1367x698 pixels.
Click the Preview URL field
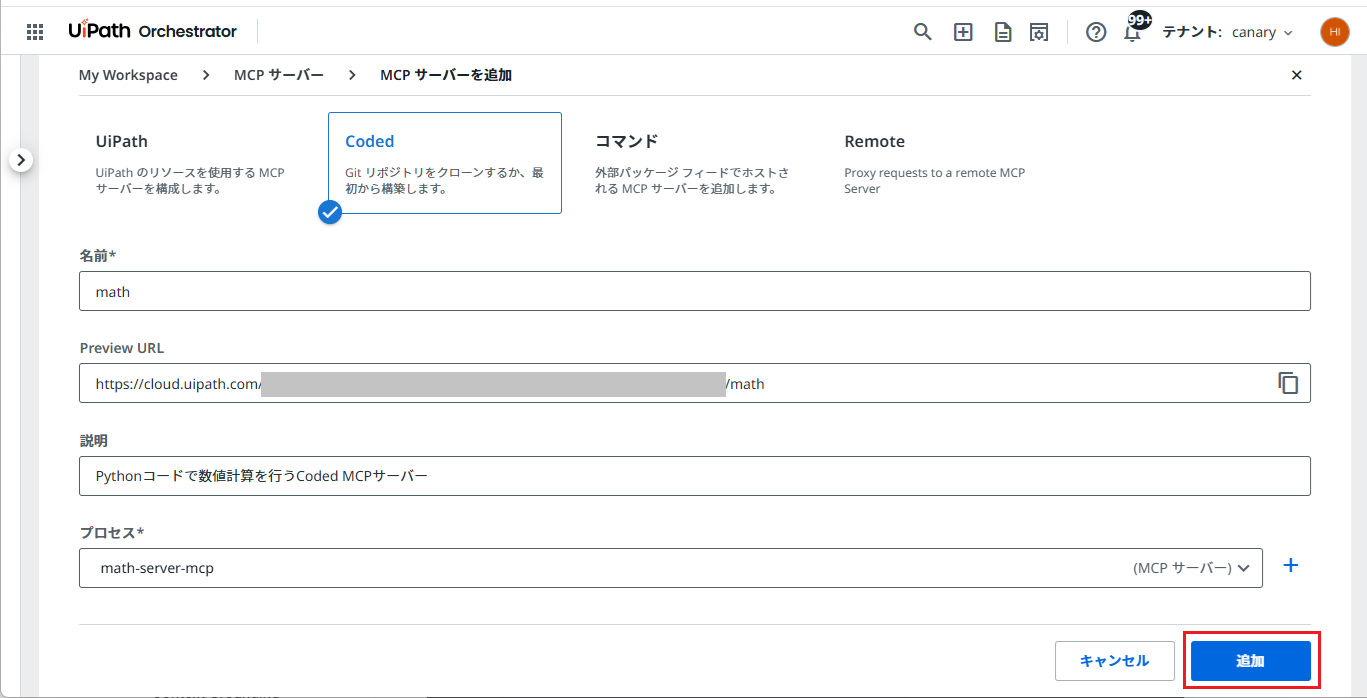695,383
